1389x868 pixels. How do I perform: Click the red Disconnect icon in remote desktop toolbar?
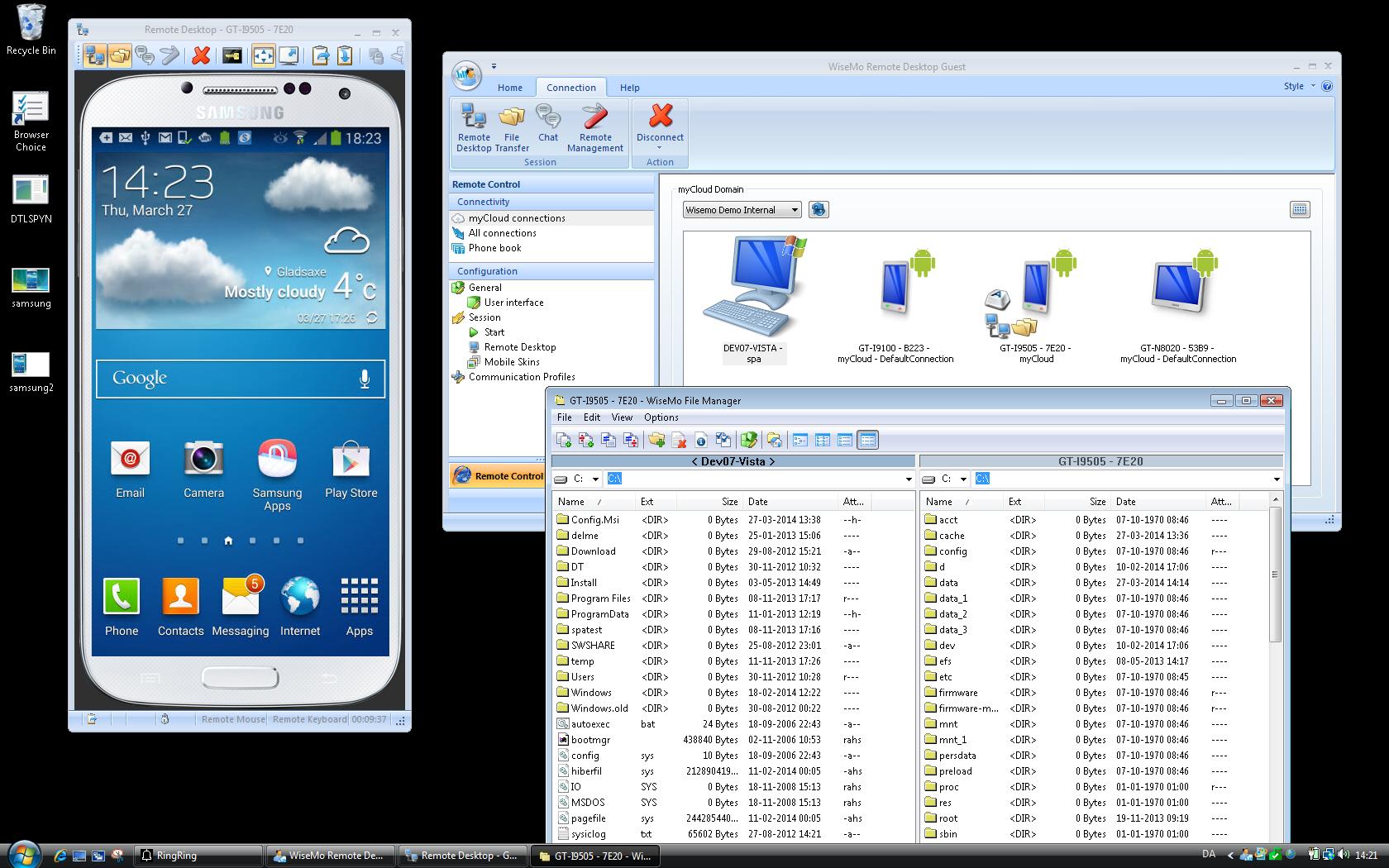tap(199, 55)
